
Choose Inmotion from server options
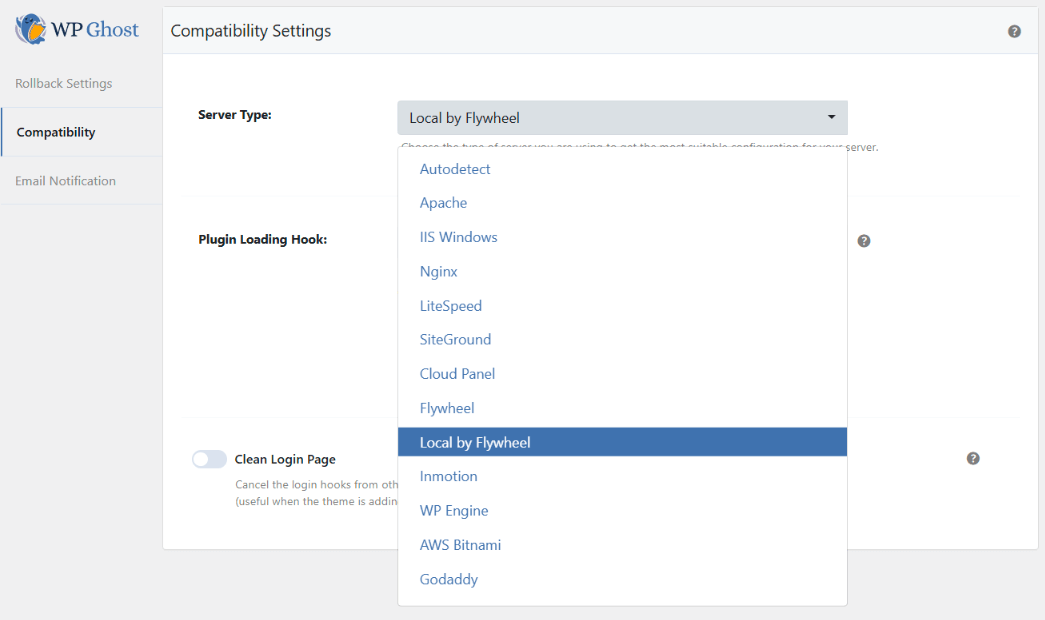pyautogui.click(x=448, y=476)
